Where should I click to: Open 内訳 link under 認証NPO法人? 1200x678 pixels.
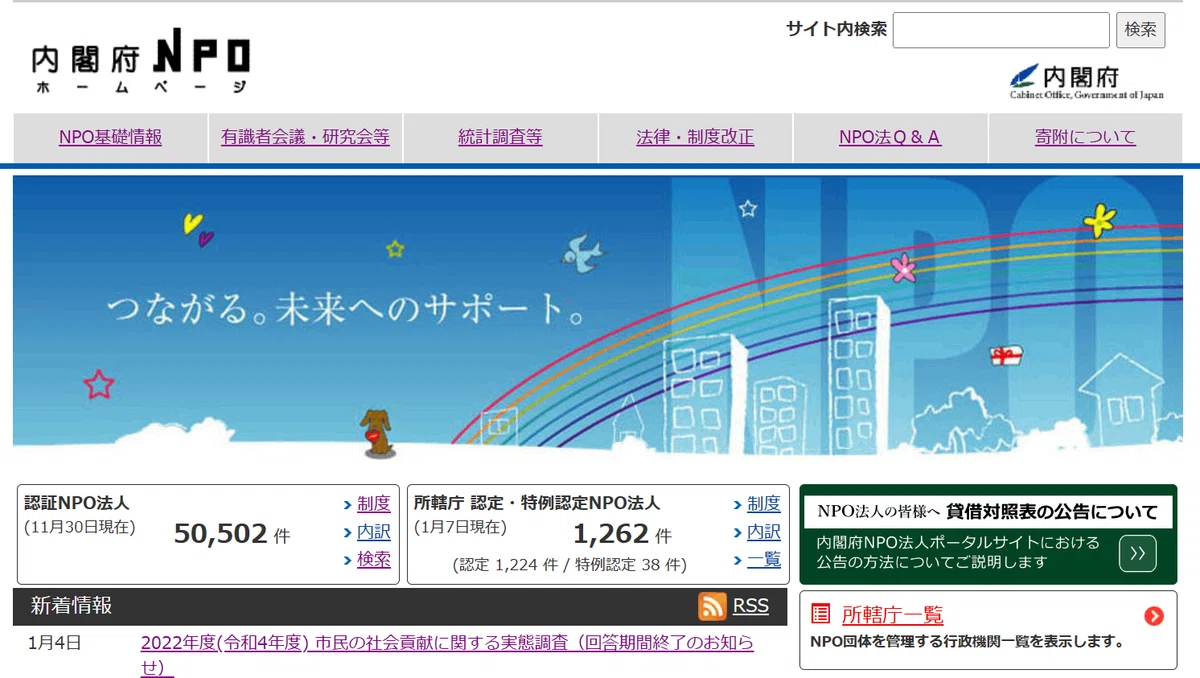(x=374, y=532)
